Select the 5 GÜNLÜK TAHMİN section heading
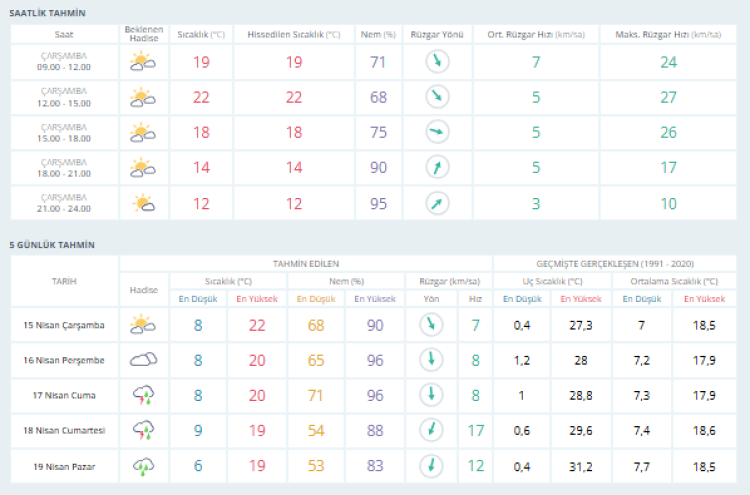750x495 pixels. (x=50, y=244)
